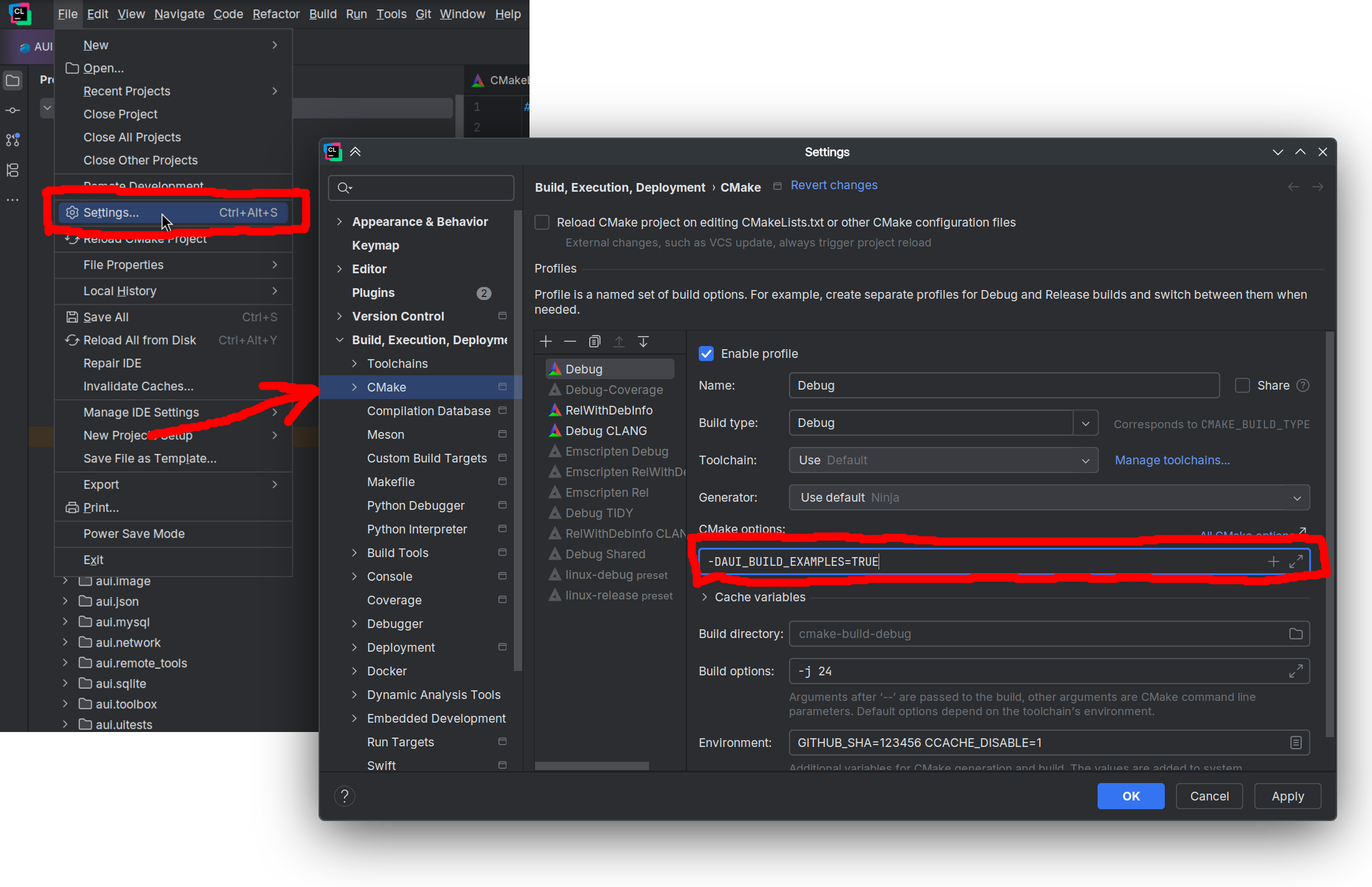Open the Environment variables editor icon
The image size is (1372, 887).
(1296, 743)
